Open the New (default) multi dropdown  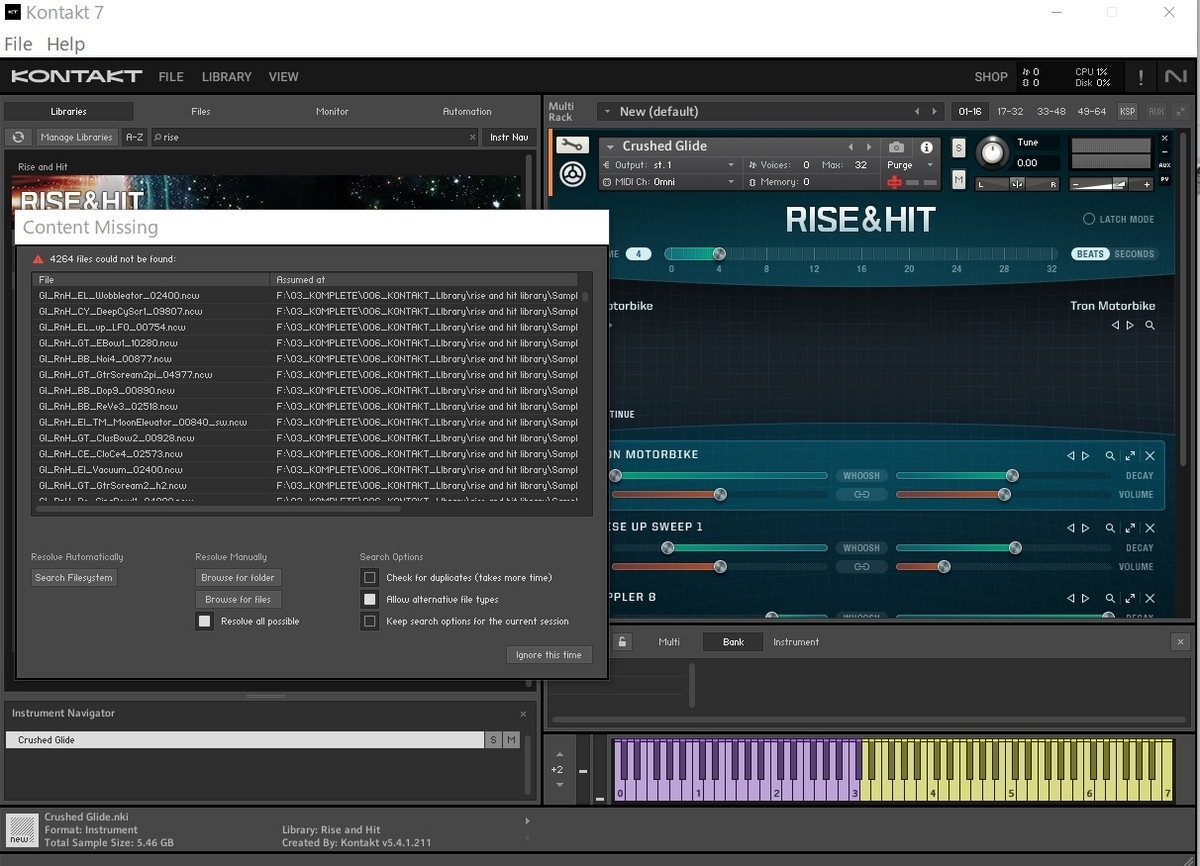click(x=607, y=112)
